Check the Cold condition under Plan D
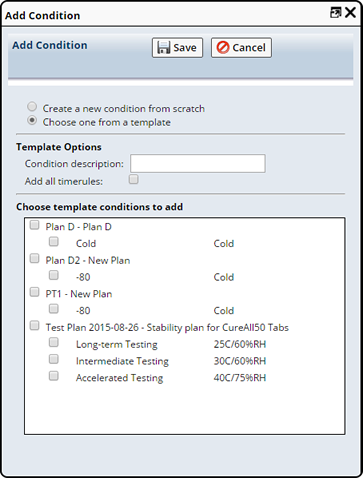The height and width of the screenshot is (478, 363). [54, 242]
